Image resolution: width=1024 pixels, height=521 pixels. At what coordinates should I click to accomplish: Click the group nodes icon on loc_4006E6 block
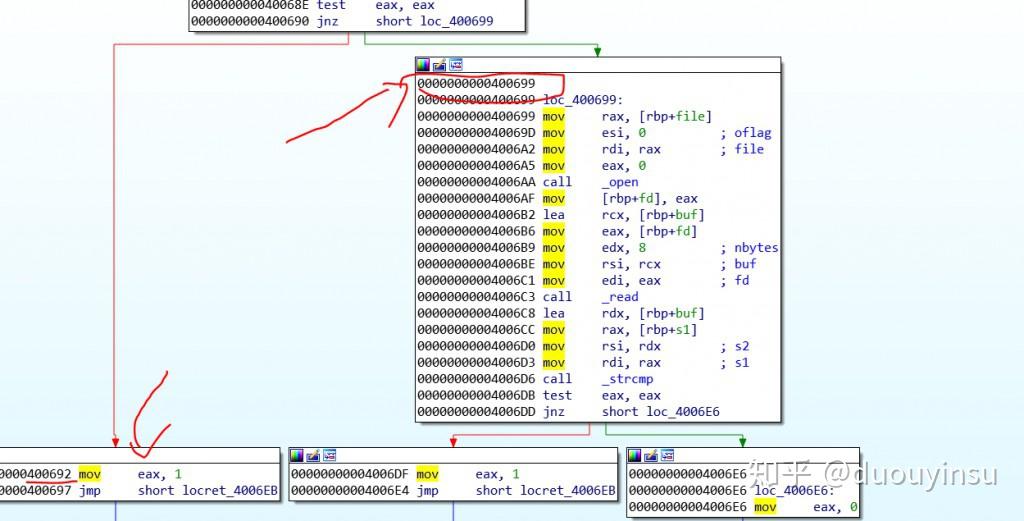[667, 455]
